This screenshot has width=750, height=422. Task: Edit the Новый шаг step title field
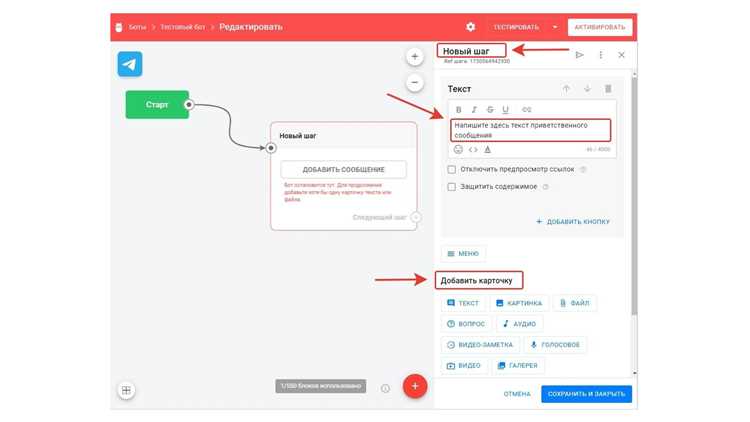[472, 51]
